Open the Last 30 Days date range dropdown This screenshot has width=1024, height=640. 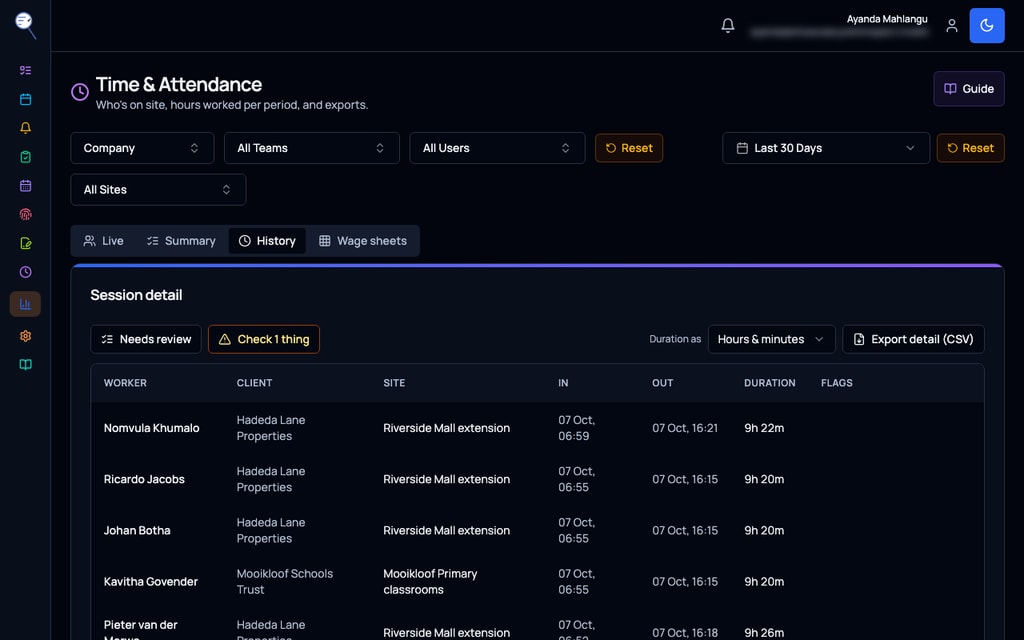pyautogui.click(x=825, y=148)
